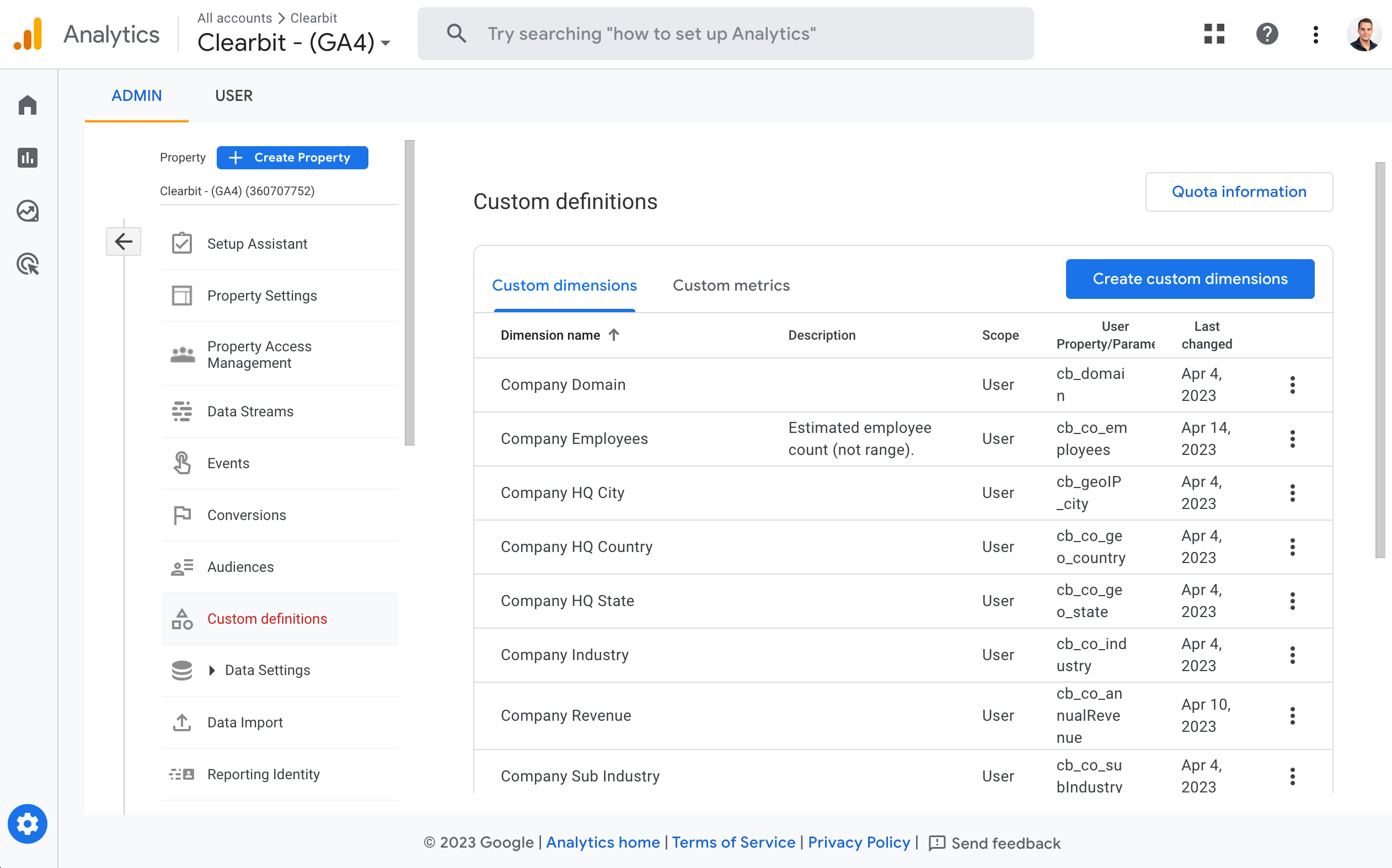The height and width of the screenshot is (868, 1392).
Task: Open row menu for Company HQ State
Action: tap(1293, 601)
